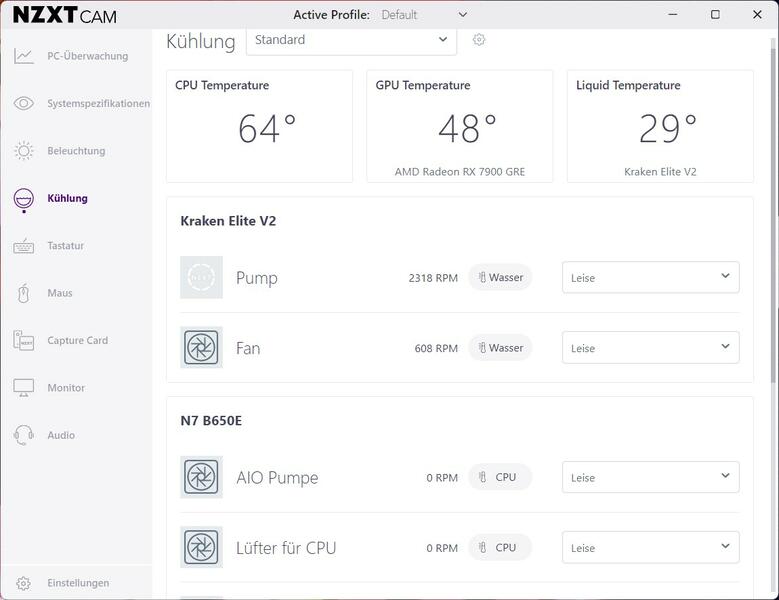Open cooling profile gear settings icon
This screenshot has height=600, width=779.
point(479,40)
